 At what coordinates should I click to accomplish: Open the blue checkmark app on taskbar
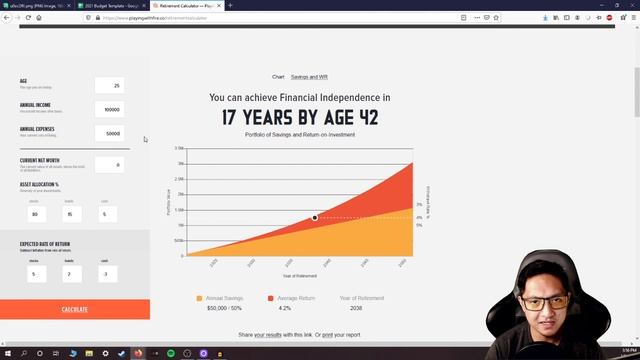click(122, 353)
